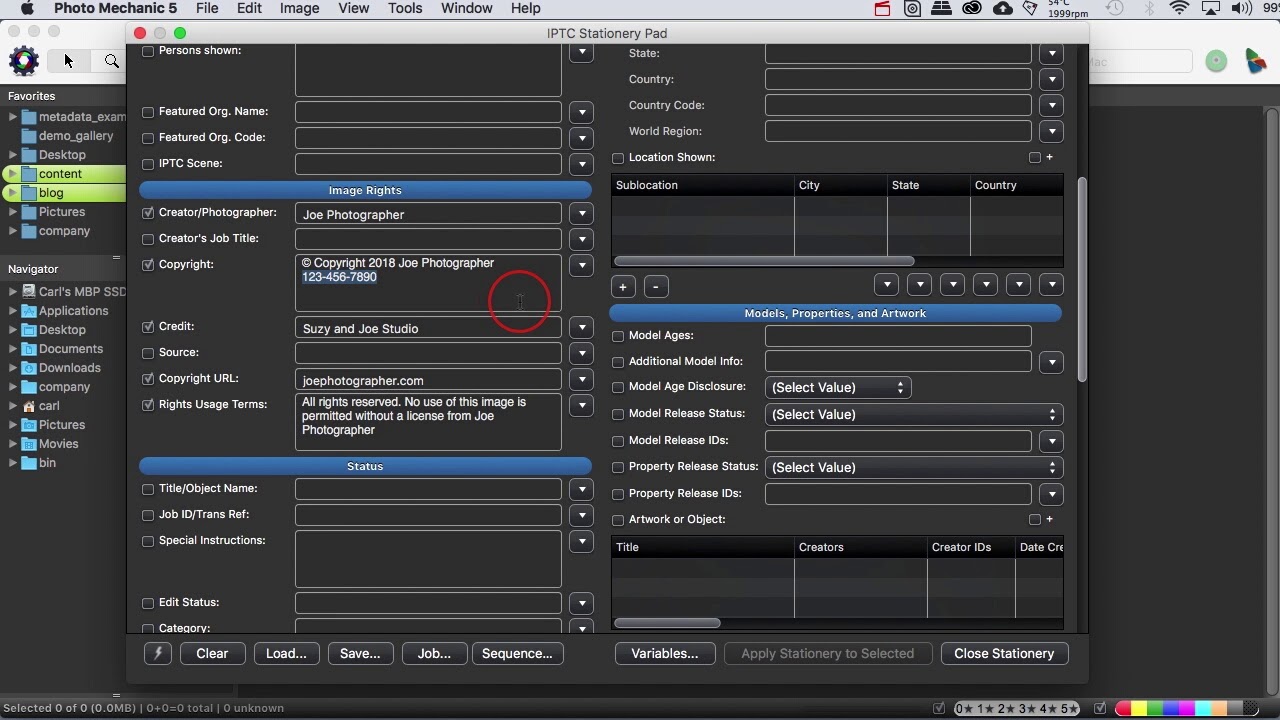Select the arrow pointer tool in toolbar
This screenshot has height=720, width=1280.
(x=68, y=61)
